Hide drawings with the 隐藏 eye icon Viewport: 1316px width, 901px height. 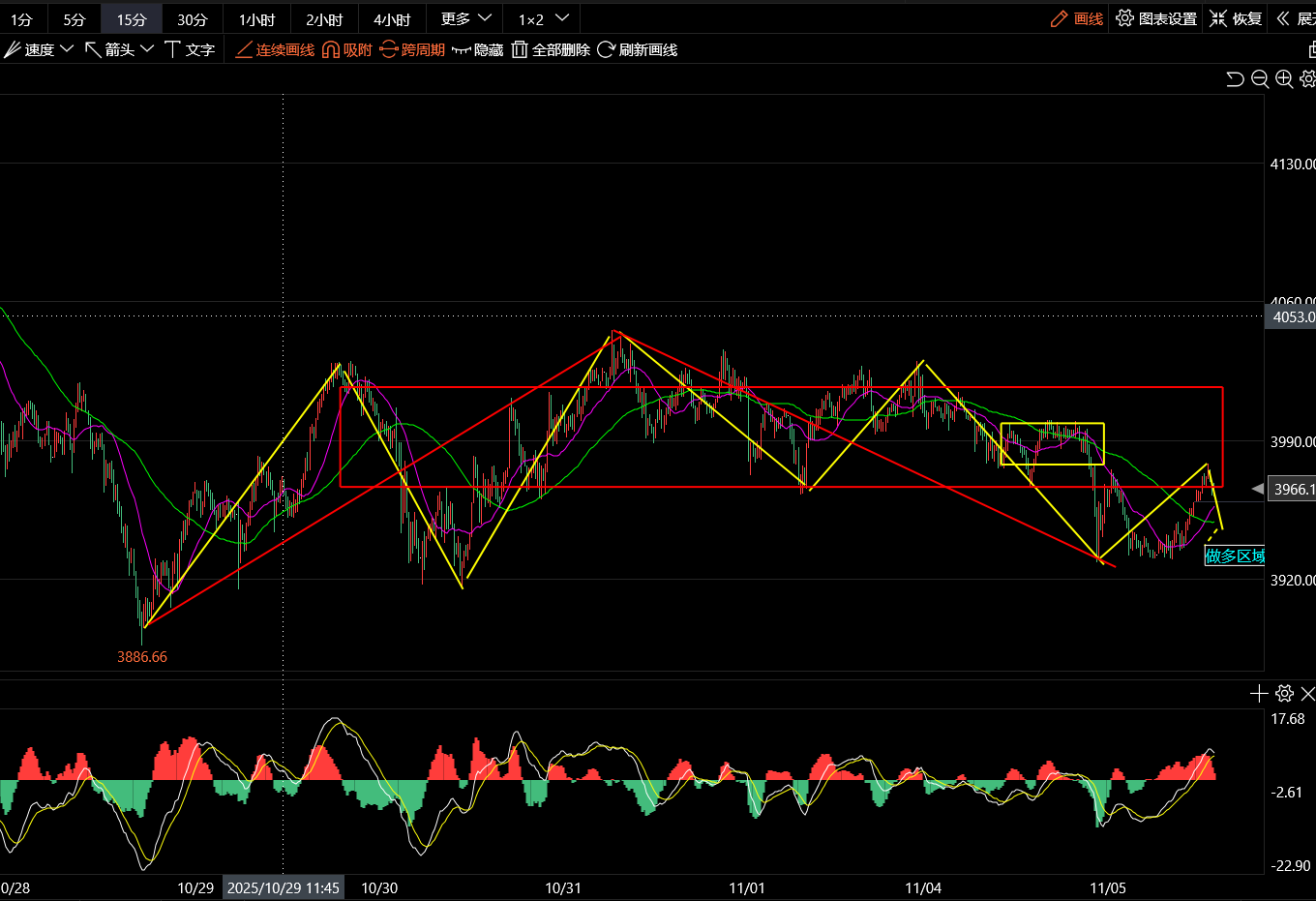(478, 49)
